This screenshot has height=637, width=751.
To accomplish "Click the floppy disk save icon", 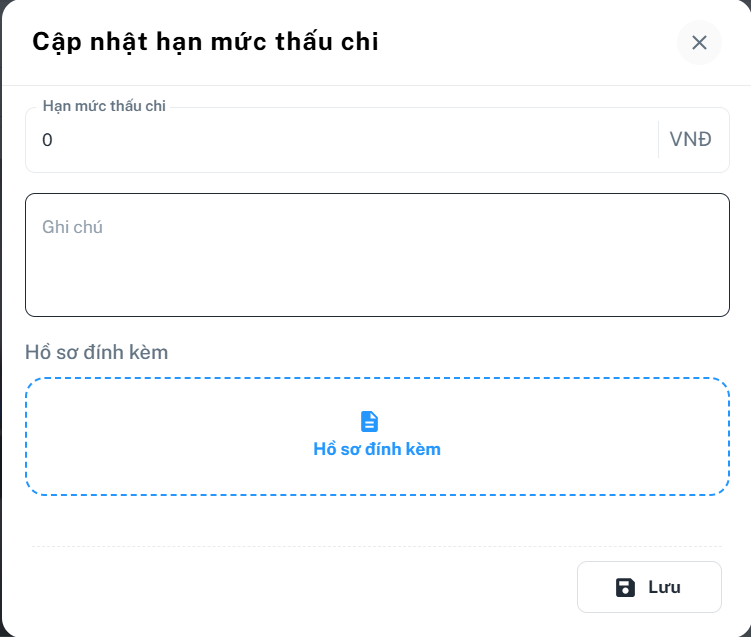I will point(625,587).
